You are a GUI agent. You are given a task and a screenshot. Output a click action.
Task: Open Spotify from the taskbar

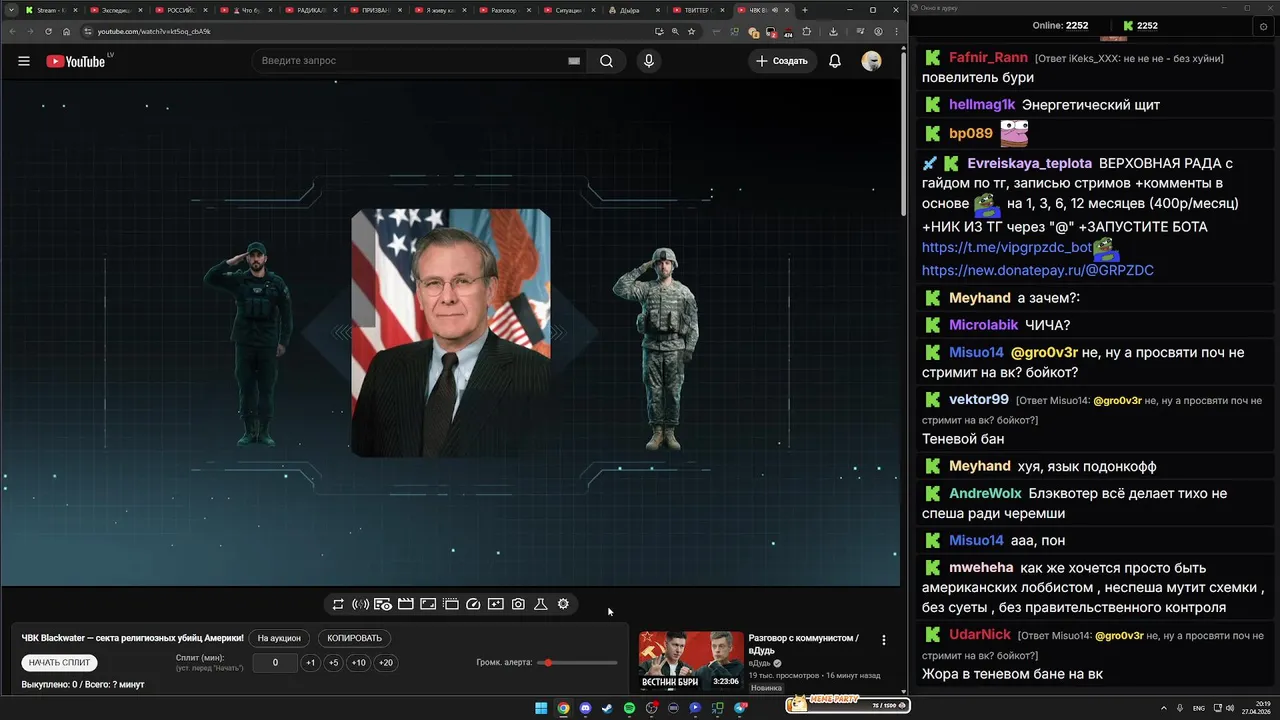tap(629, 708)
